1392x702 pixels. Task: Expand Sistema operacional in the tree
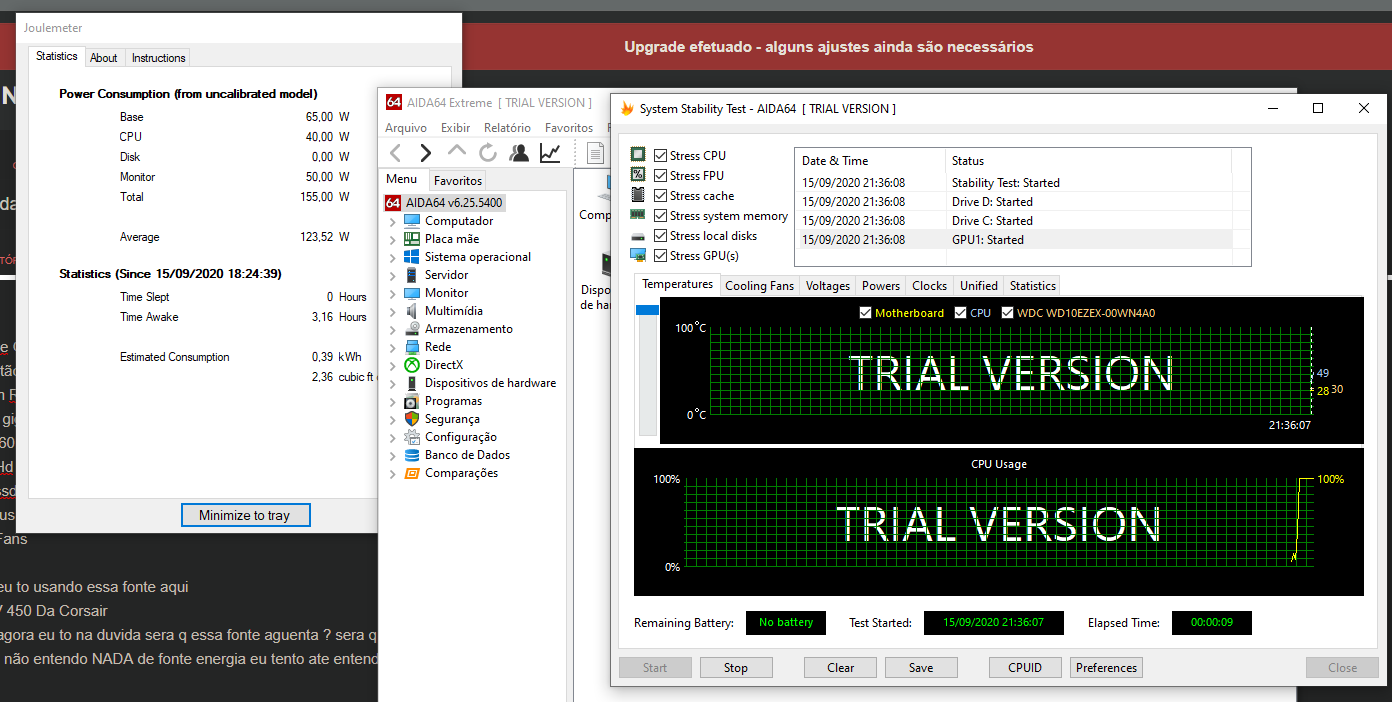pyautogui.click(x=393, y=257)
